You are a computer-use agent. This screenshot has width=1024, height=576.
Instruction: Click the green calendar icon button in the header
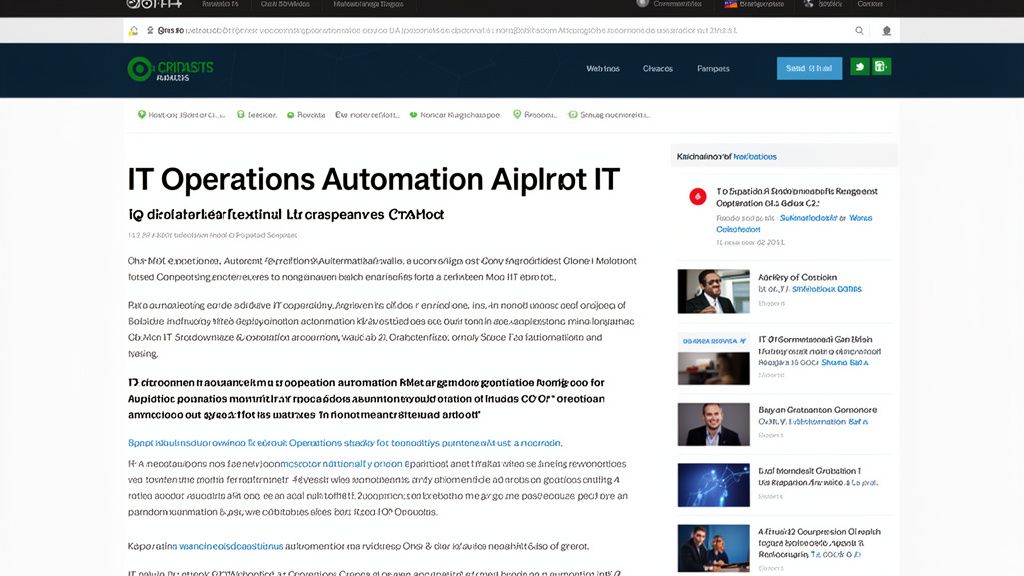pos(881,67)
